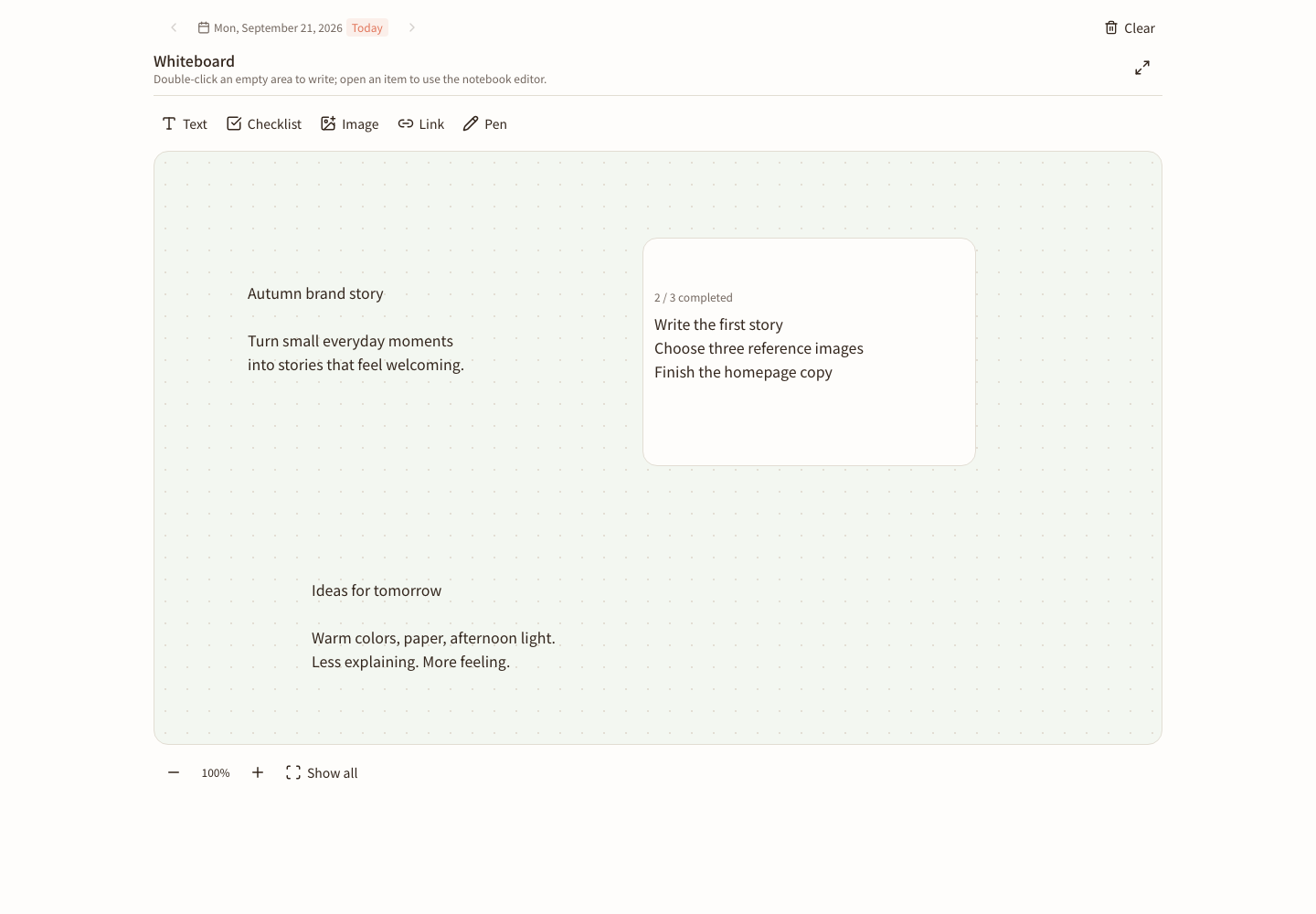Zoom in with the plus button
The height and width of the screenshot is (914, 1316).
pyautogui.click(x=258, y=772)
